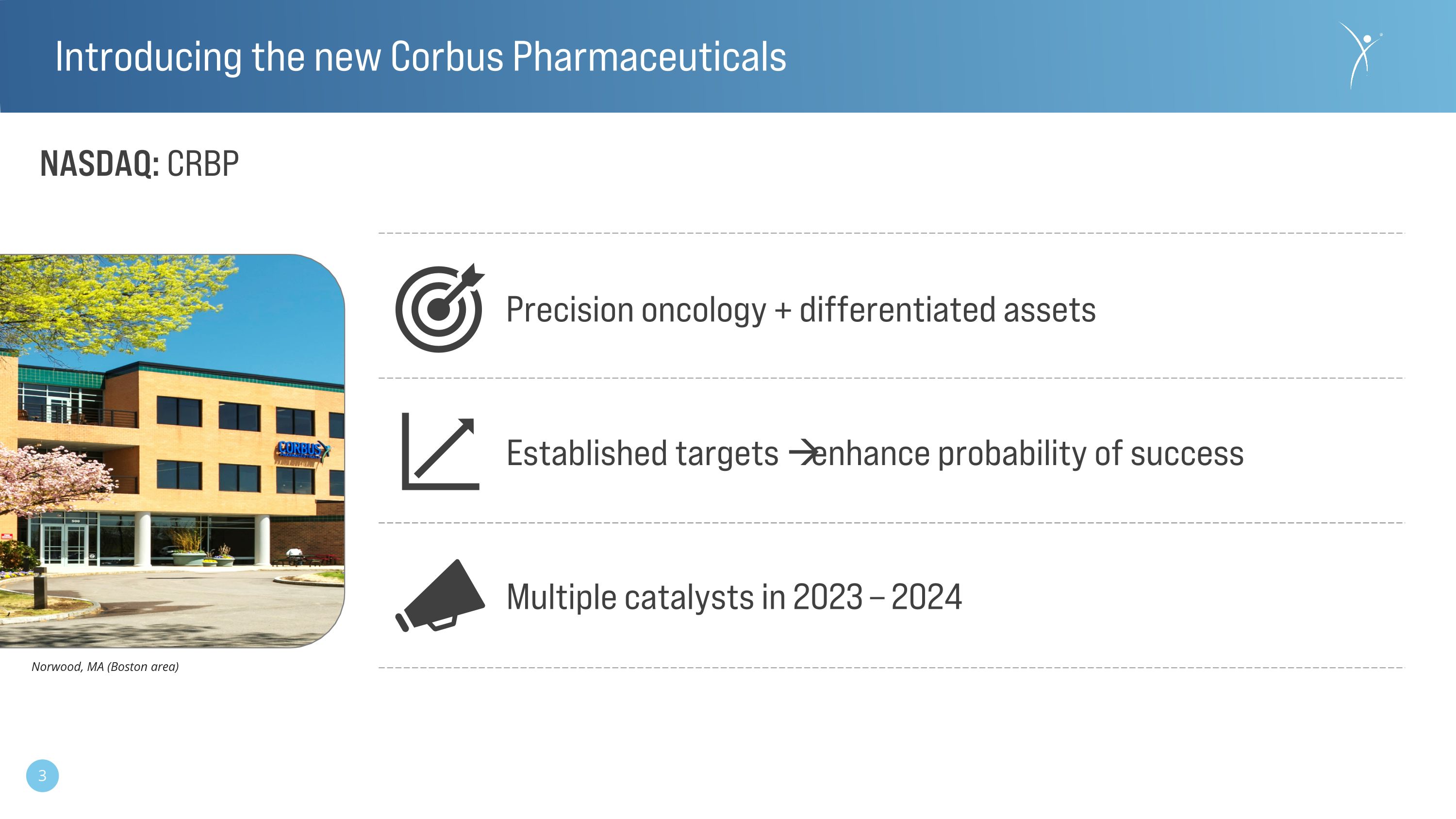This screenshot has height=819, width=1456.
Task: Click the Corbus office building photo
Action: point(172,451)
